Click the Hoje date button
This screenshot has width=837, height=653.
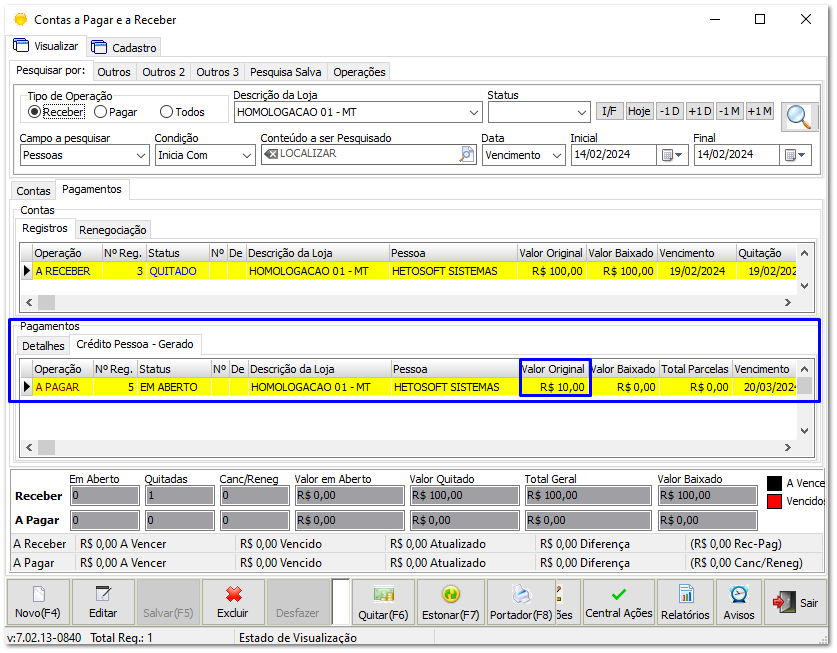639,112
